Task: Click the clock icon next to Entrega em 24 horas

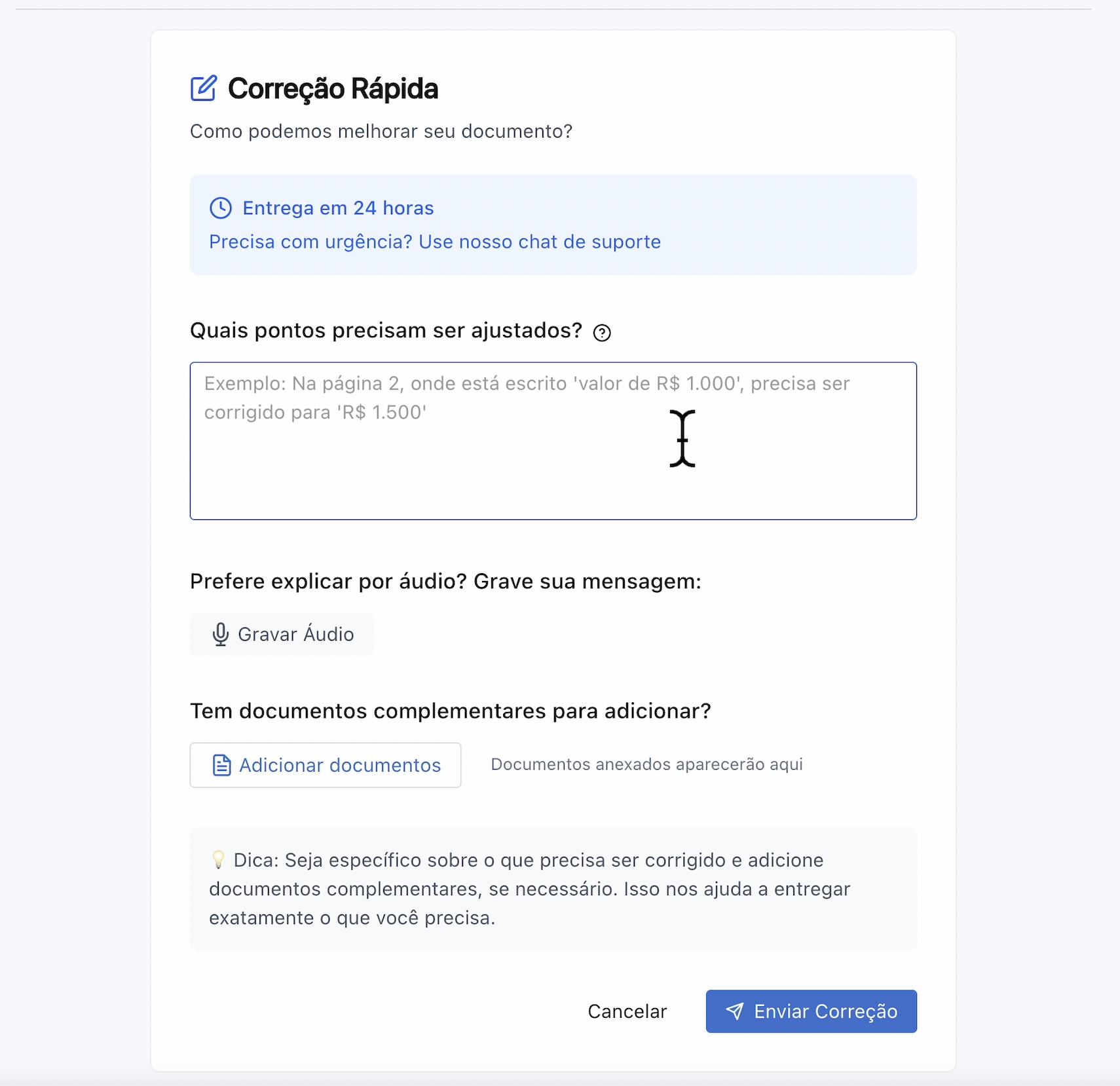Action: coord(221,208)
